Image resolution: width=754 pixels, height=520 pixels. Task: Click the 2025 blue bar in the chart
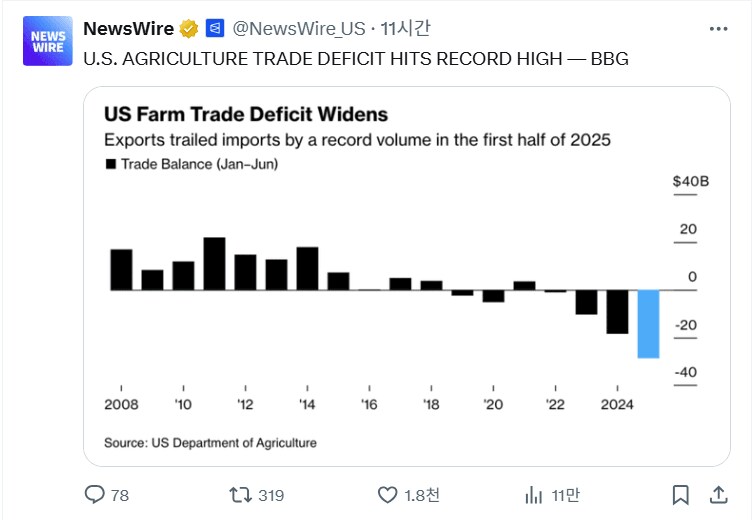click(648, 324)
